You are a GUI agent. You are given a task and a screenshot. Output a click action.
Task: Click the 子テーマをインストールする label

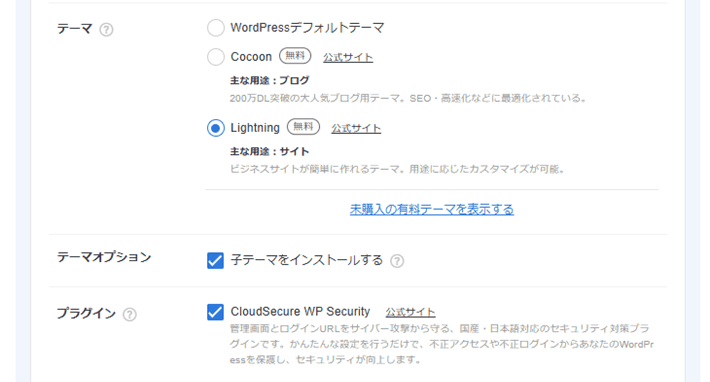[x=307, y=260]
